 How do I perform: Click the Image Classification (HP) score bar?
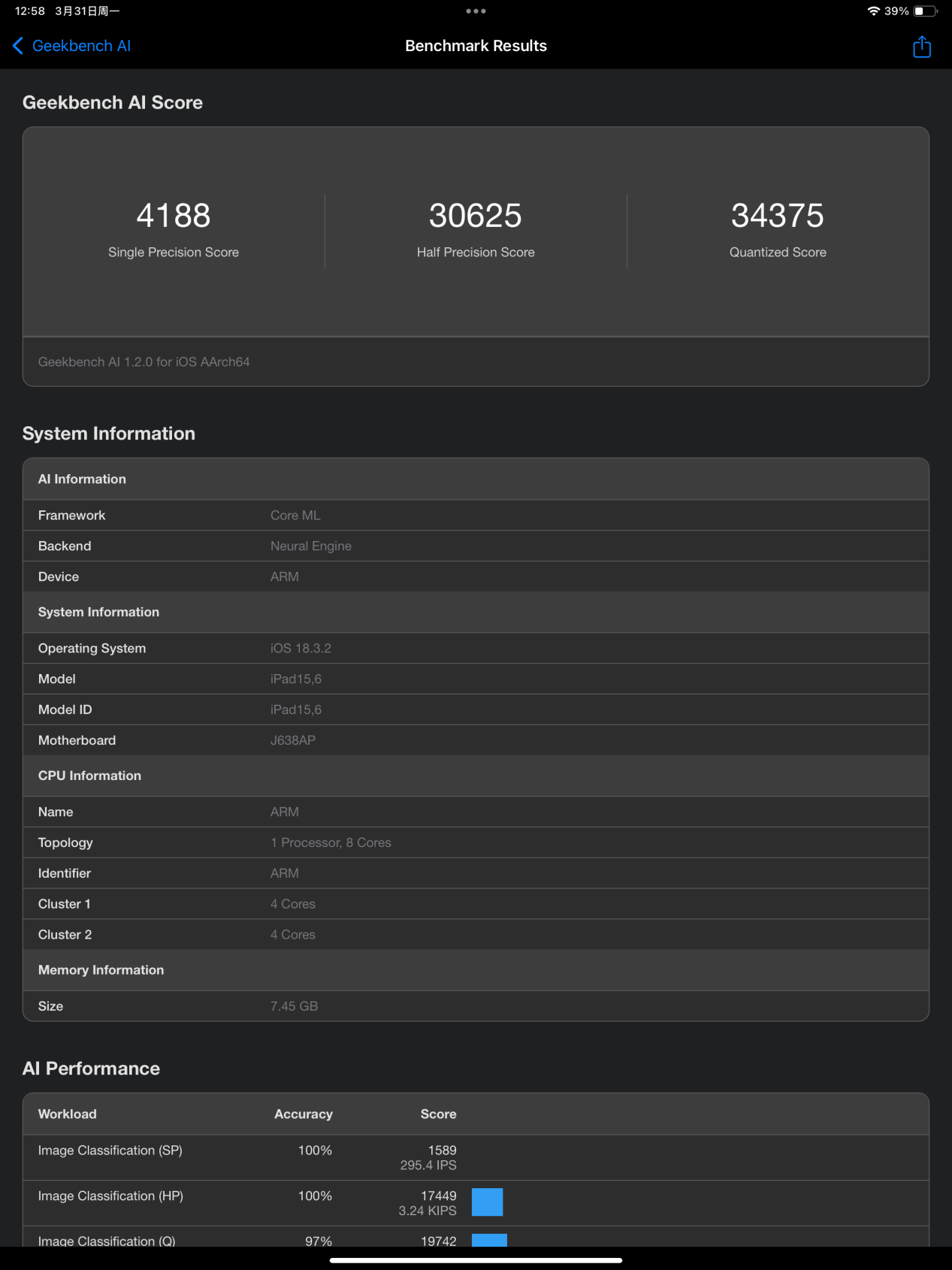487,1202
